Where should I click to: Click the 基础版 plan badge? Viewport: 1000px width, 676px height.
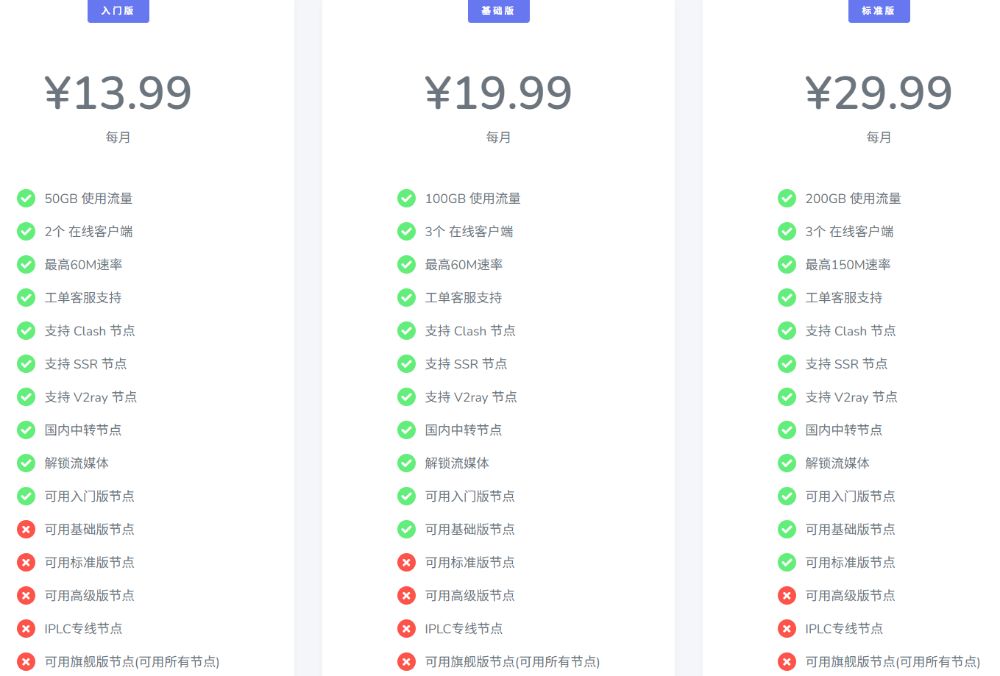498,11
